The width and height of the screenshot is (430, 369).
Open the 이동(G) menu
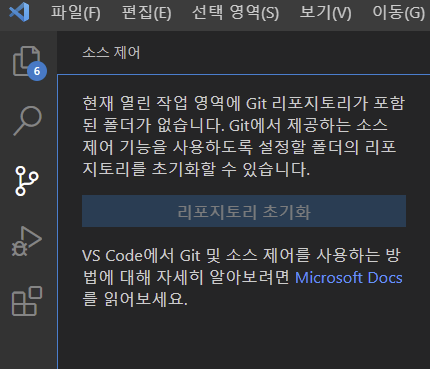[x=398, y=13]
